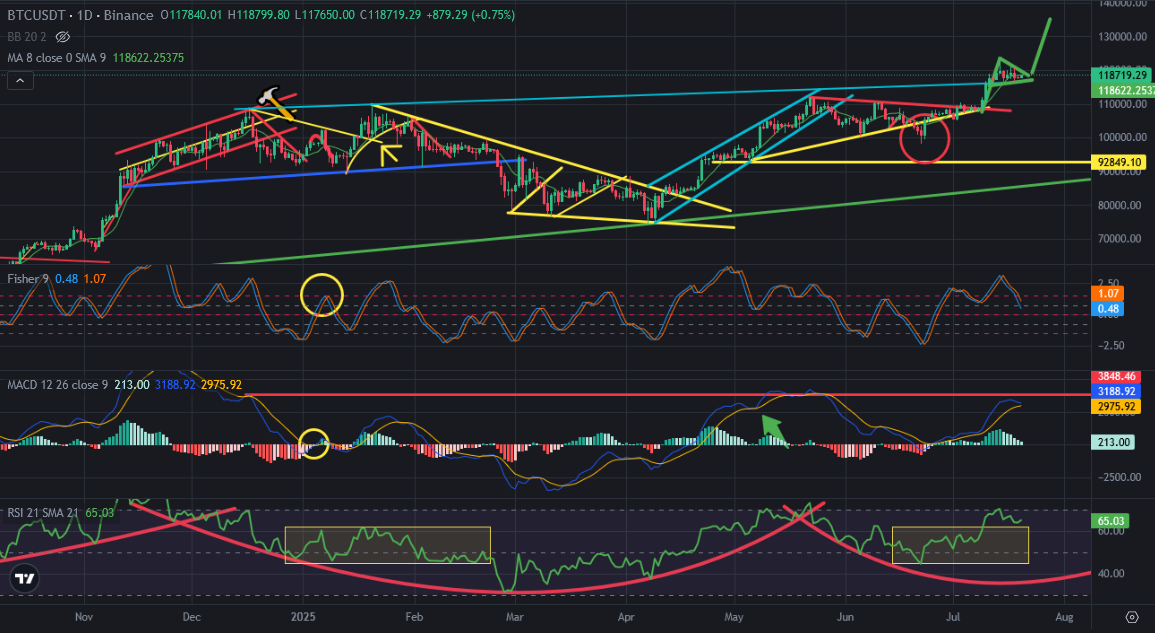Image resolution: width=1155 pixels, height=633 pixels.
Task: Show the hidden BB 20 2 indicator
Action: click(x=63, y=36)
